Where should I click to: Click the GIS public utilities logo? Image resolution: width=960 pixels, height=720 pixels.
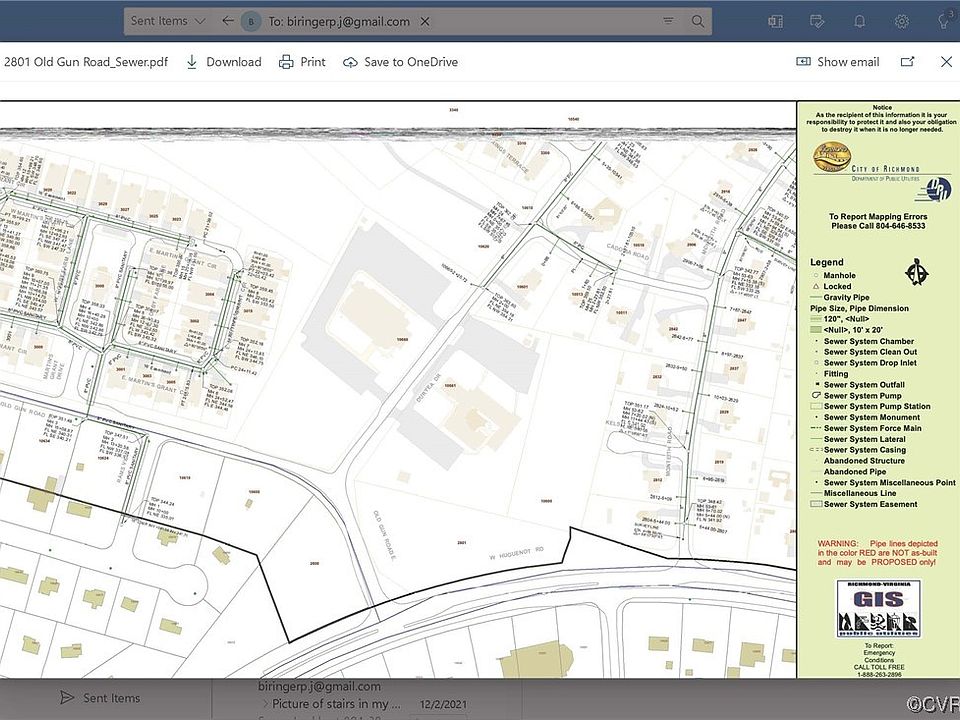(877, 610)
